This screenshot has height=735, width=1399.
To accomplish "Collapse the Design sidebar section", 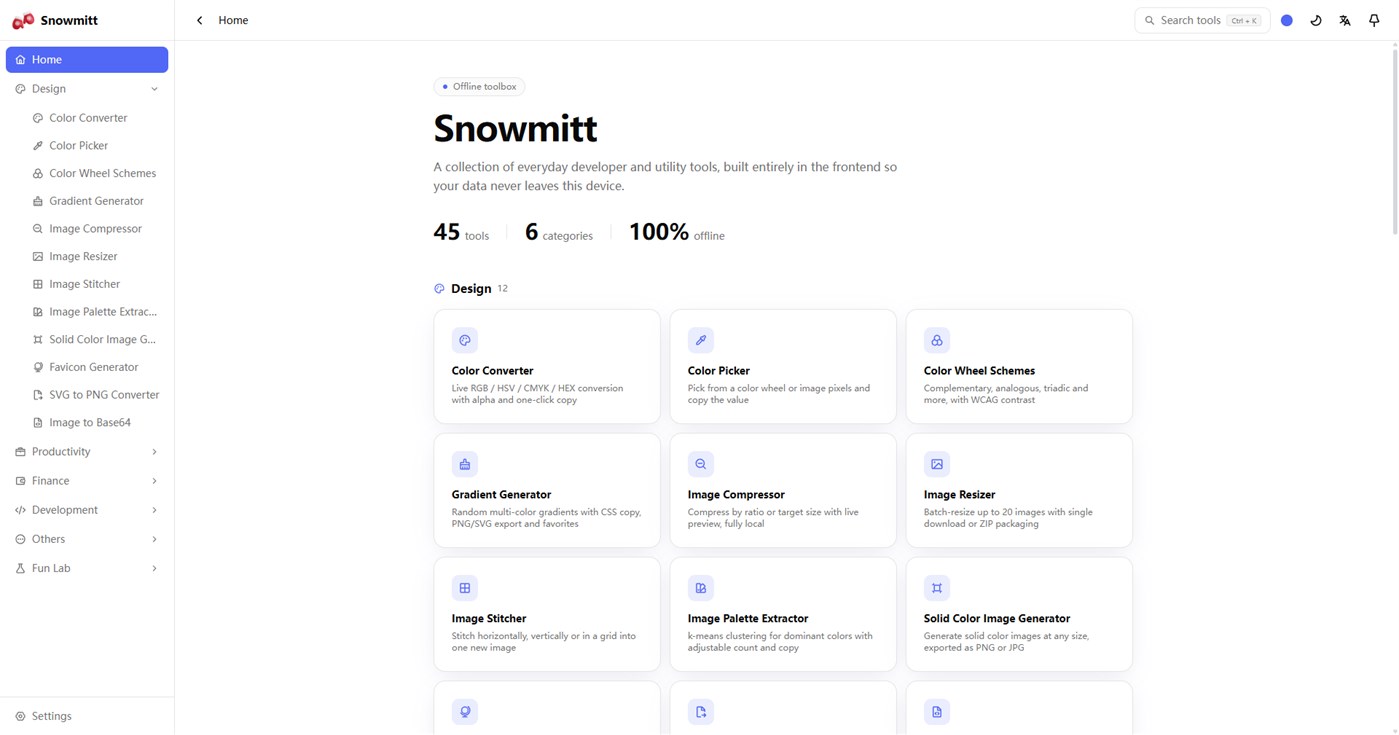I will click(87, 89).
